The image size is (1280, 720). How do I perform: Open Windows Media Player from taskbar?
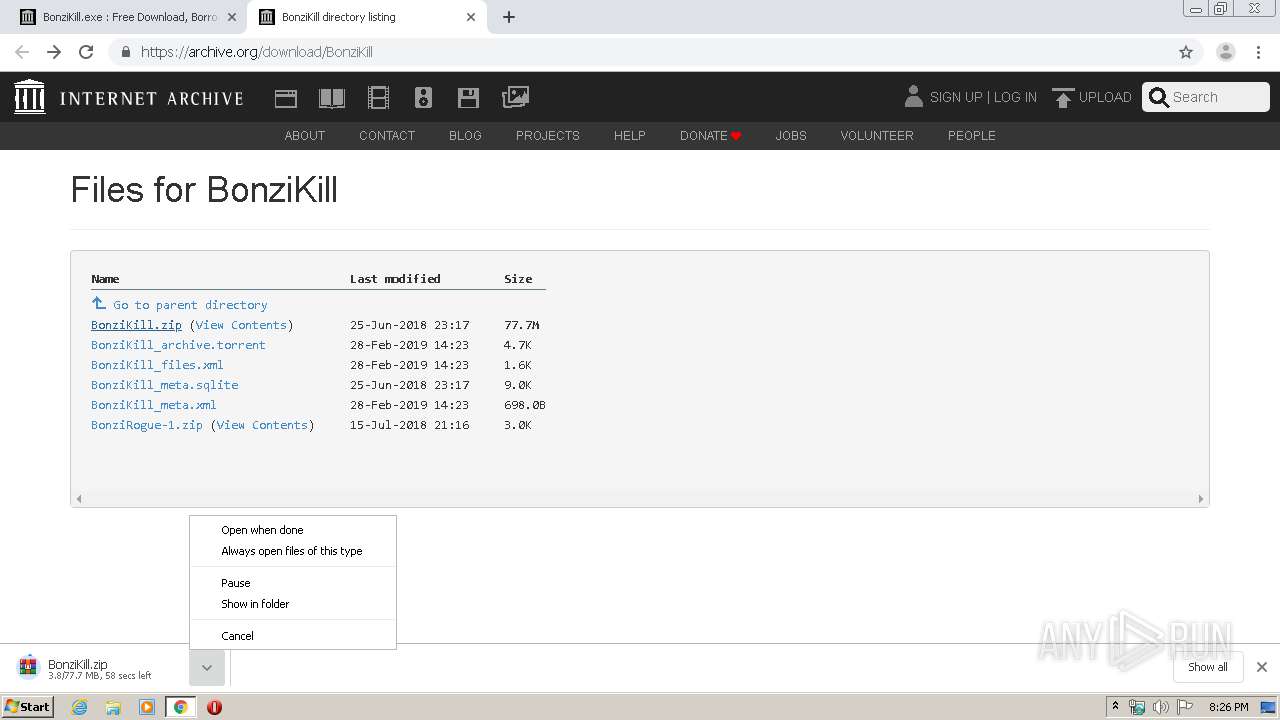click(147, 707)
